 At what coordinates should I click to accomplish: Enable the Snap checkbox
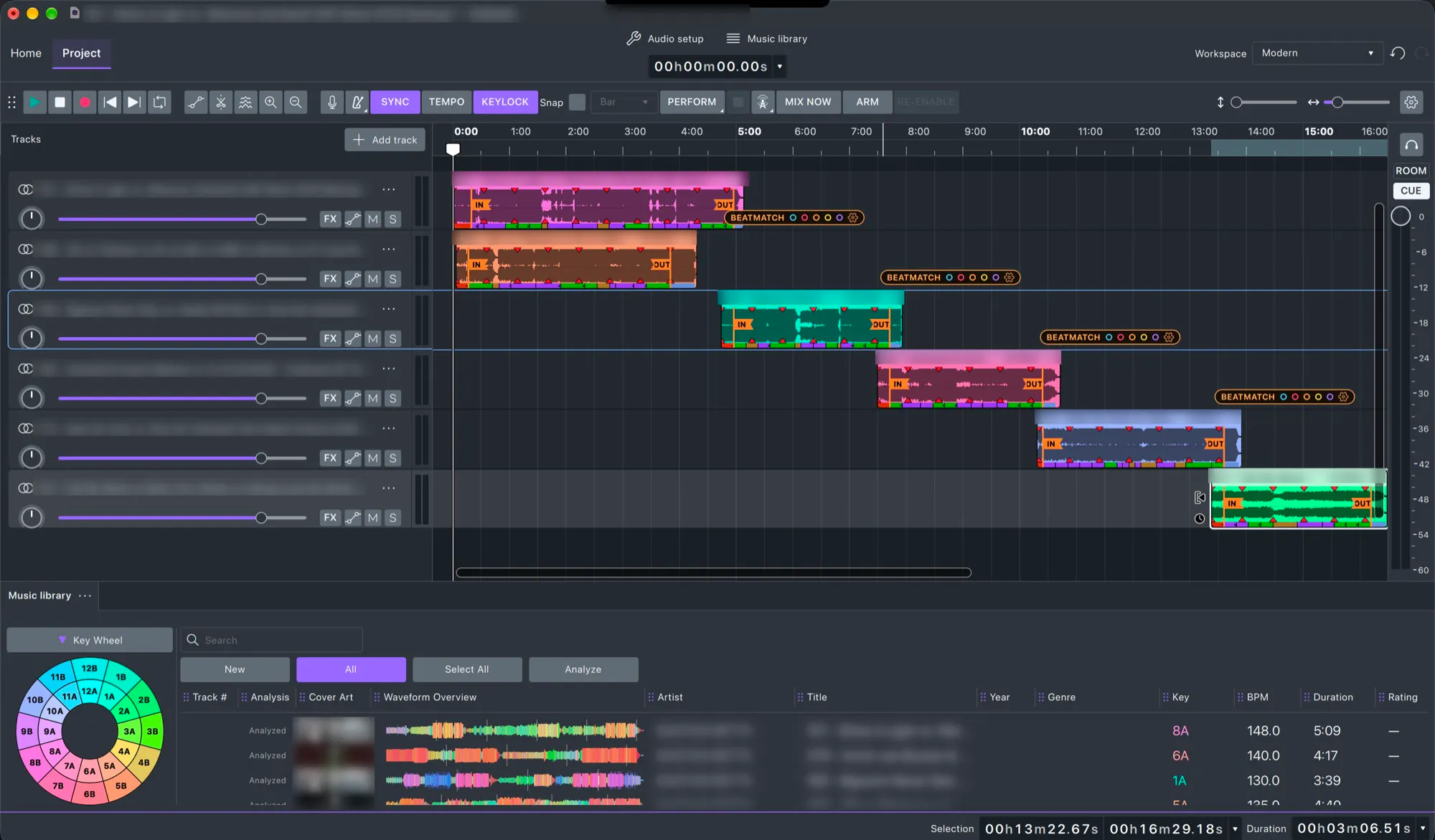(x=577, y=102)
